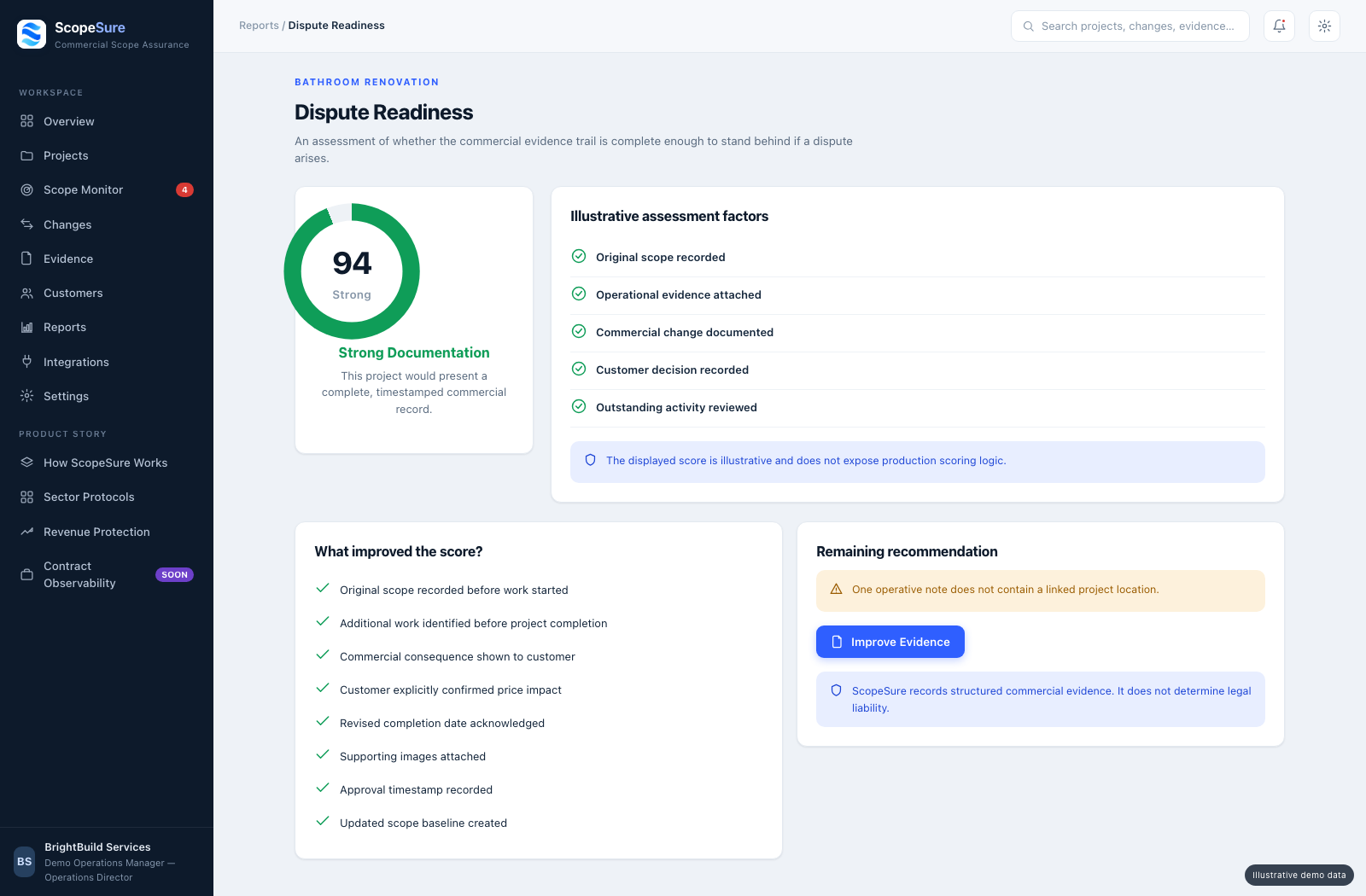Click the SOON badge

(x=174, y=574)
